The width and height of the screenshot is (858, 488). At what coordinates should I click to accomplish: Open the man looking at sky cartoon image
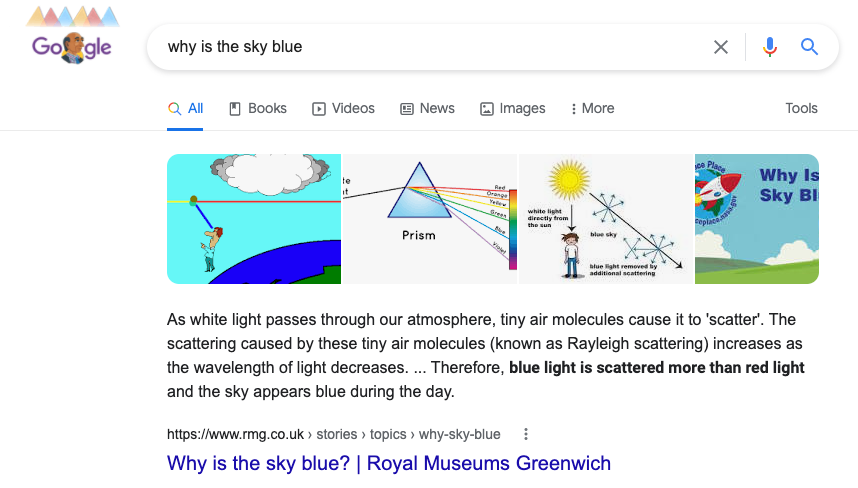pyautogui.click(x=254, y=218)
